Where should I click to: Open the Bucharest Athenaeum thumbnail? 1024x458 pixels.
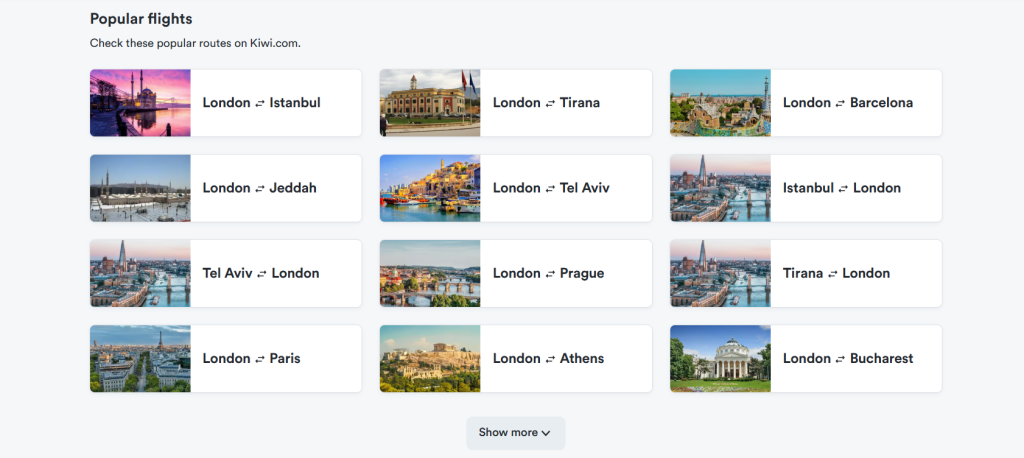tap(720, 359)
